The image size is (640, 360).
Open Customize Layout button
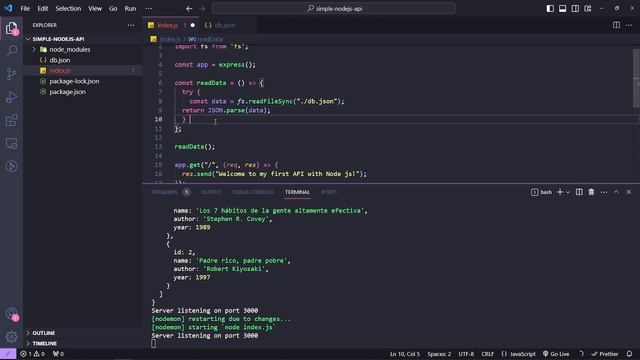(x=588, y=9)
